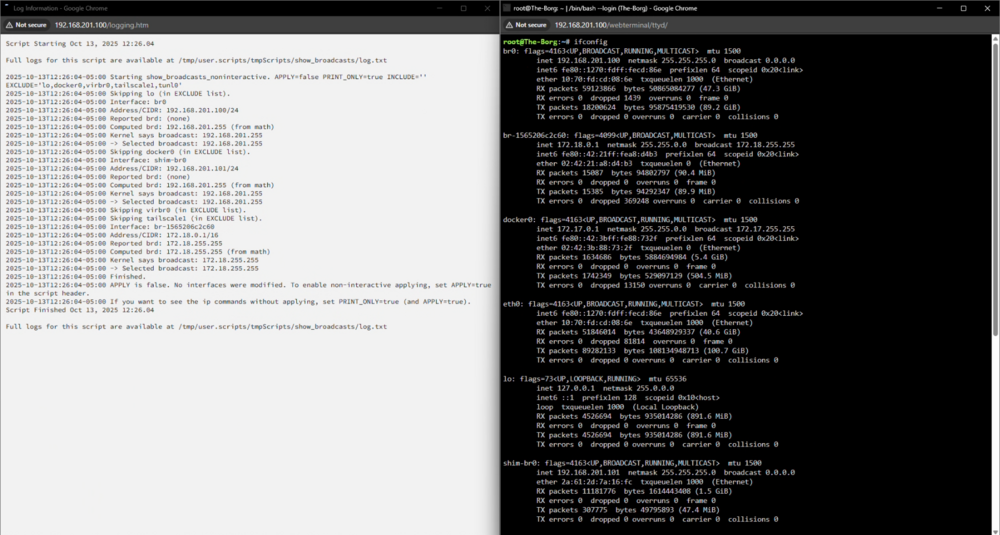This screenshot has width=1000, height=535.
Task: Click 'loop txqueuelen 1000 (Local Loopback)' line
Action: coord(617,406)
